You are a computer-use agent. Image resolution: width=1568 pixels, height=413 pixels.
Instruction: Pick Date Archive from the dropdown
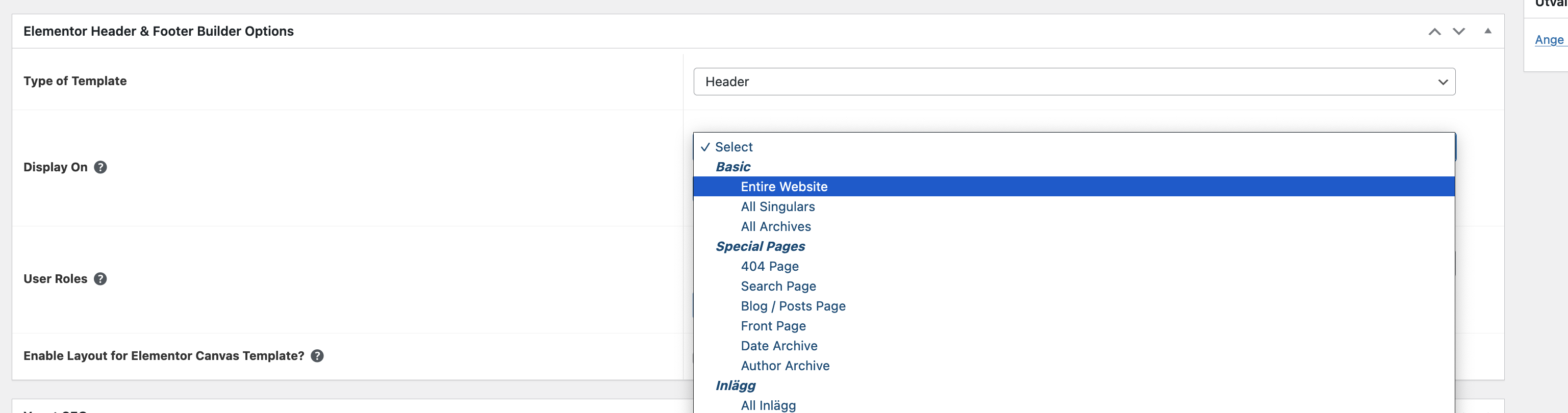pyautogui.click(x=778, y=346)
